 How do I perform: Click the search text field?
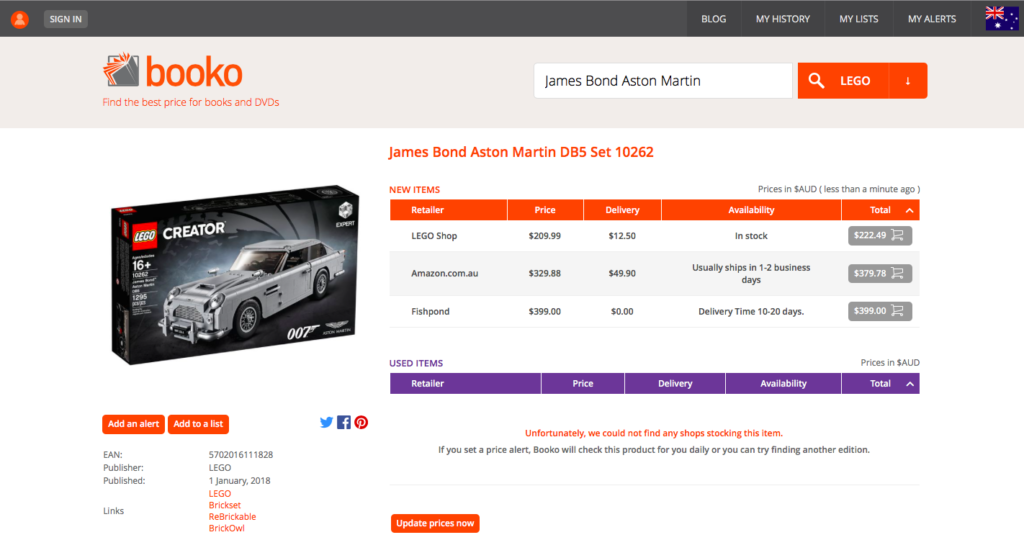tap(663, 81)
